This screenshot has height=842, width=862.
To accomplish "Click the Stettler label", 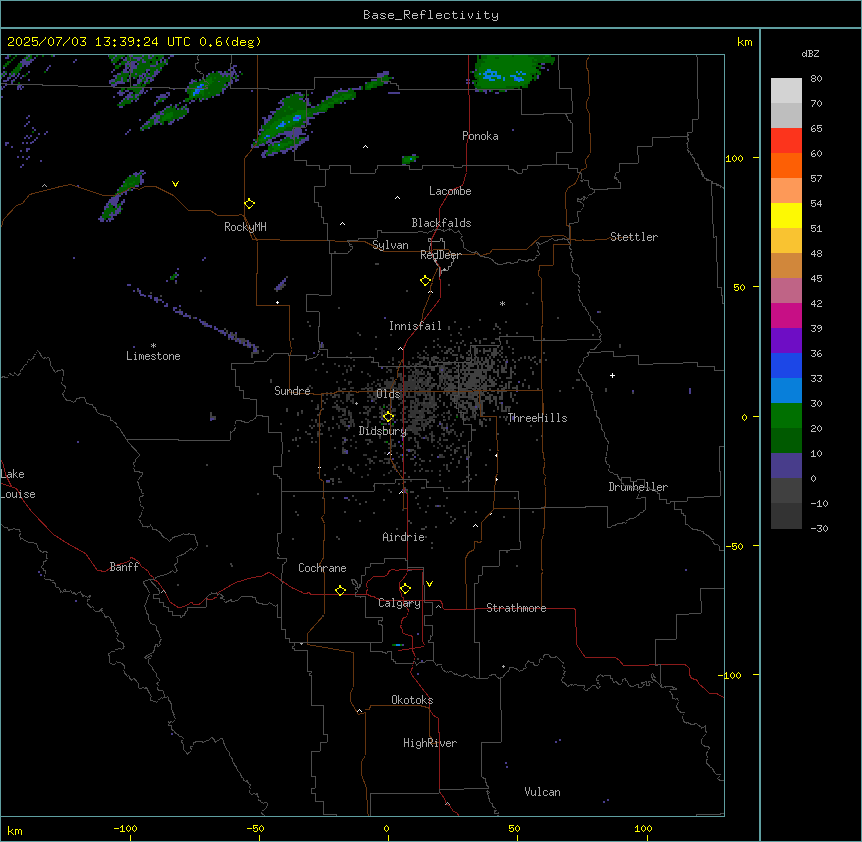I will tap(634, 237).
